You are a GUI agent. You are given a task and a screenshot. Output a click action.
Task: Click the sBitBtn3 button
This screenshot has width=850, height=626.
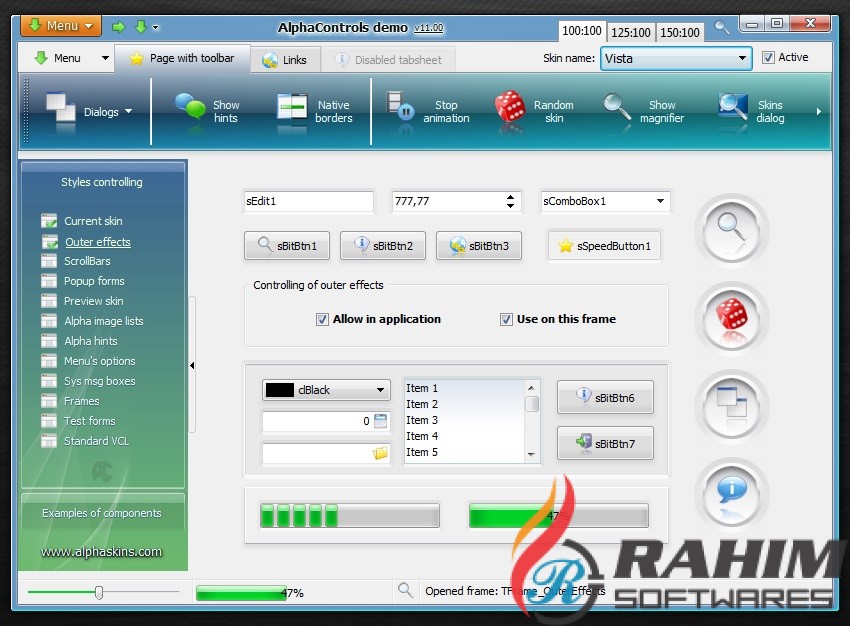(479, 246)
